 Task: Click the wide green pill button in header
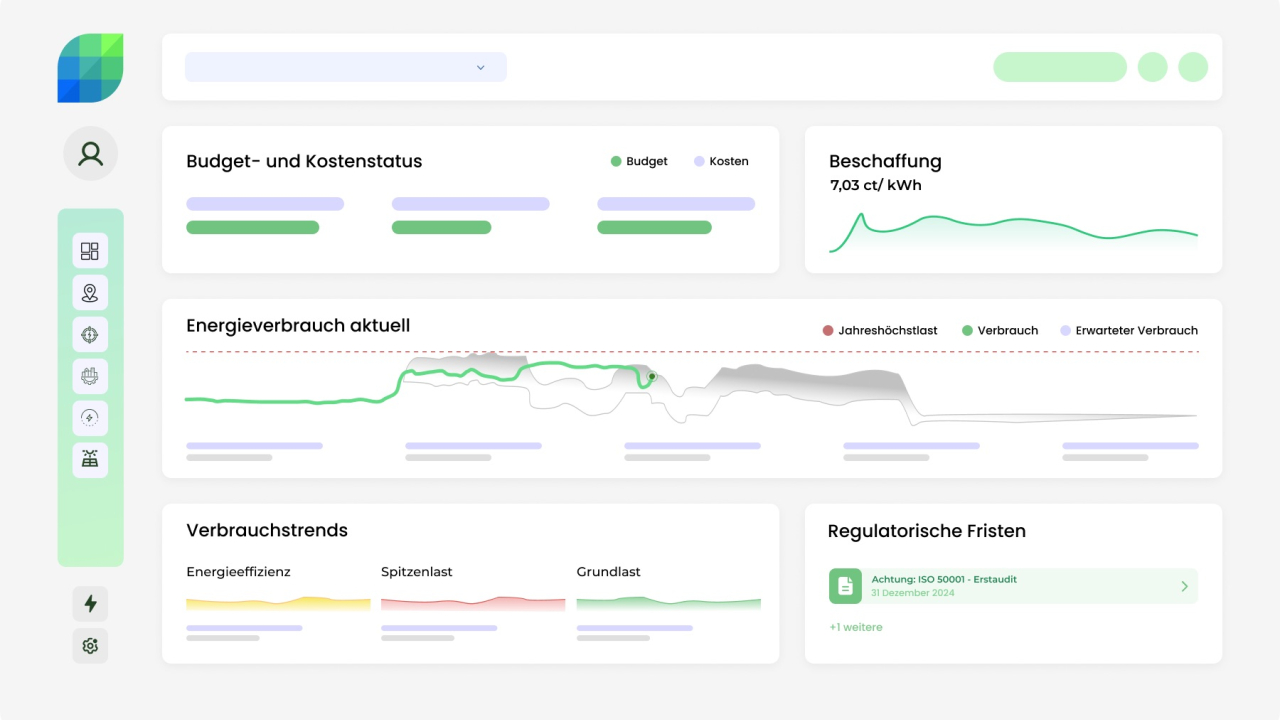1060,67
